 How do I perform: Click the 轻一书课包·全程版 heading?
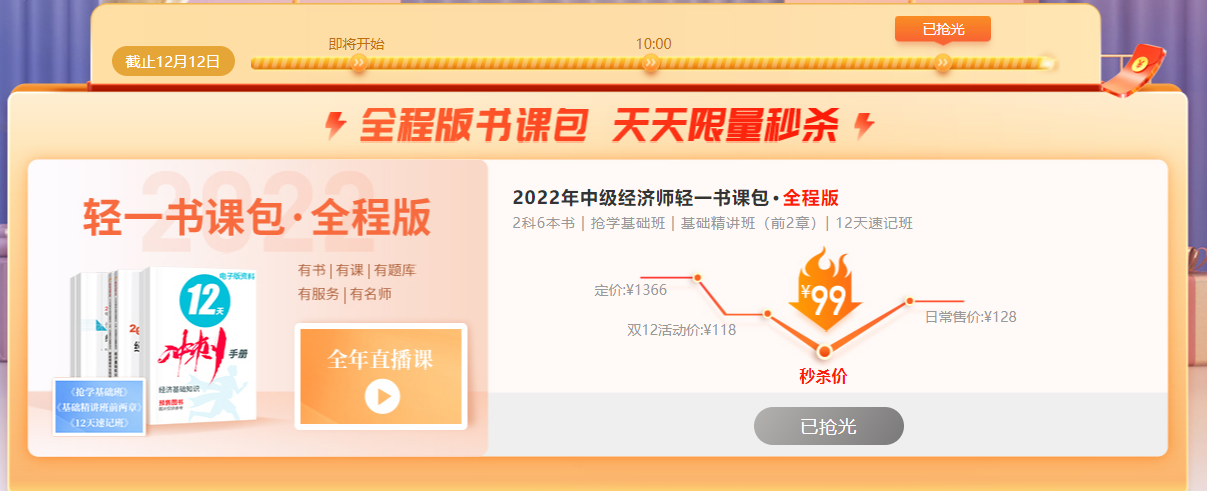tap(256, 217)
